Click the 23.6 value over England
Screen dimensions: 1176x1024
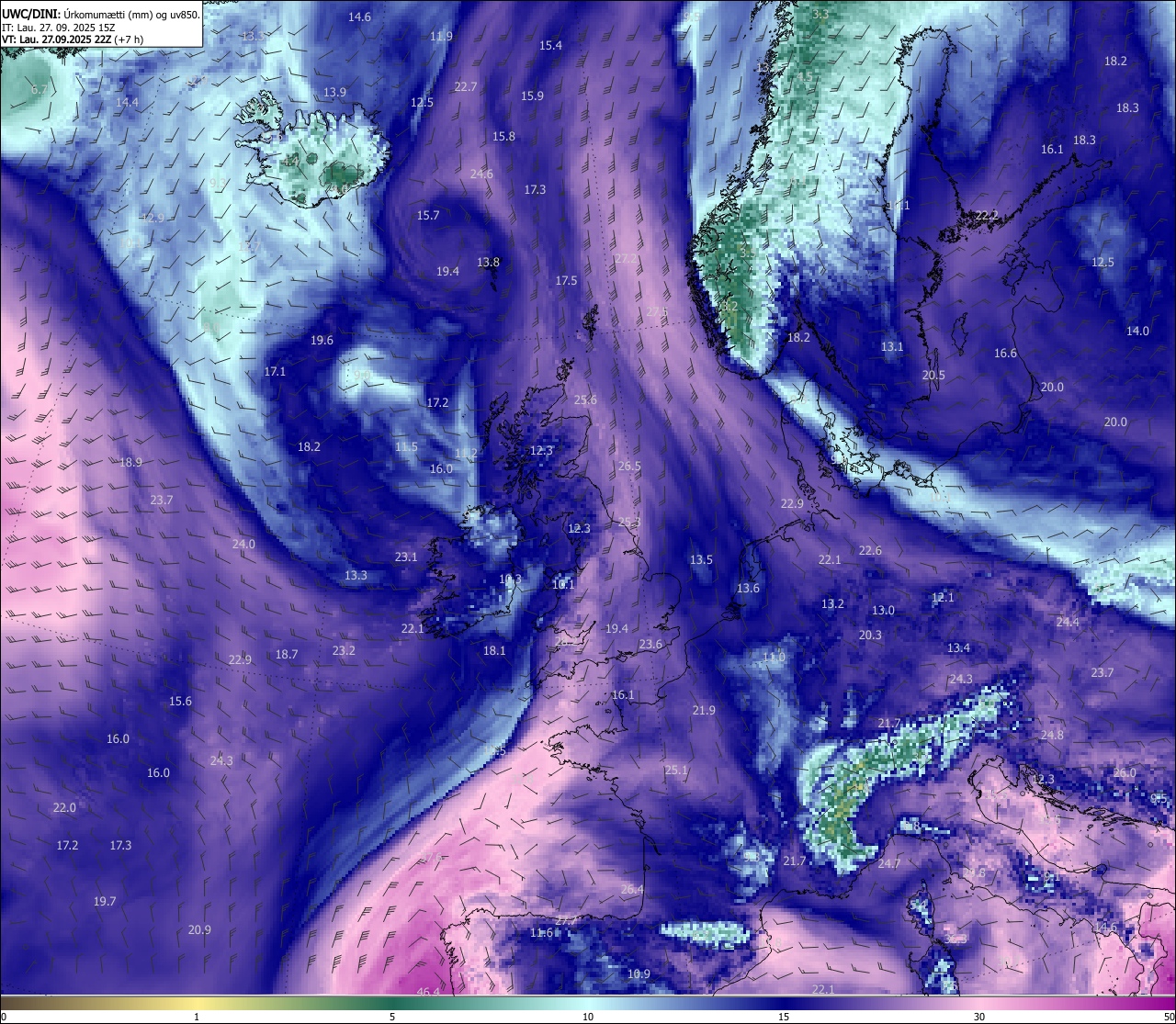coord(650,645)
